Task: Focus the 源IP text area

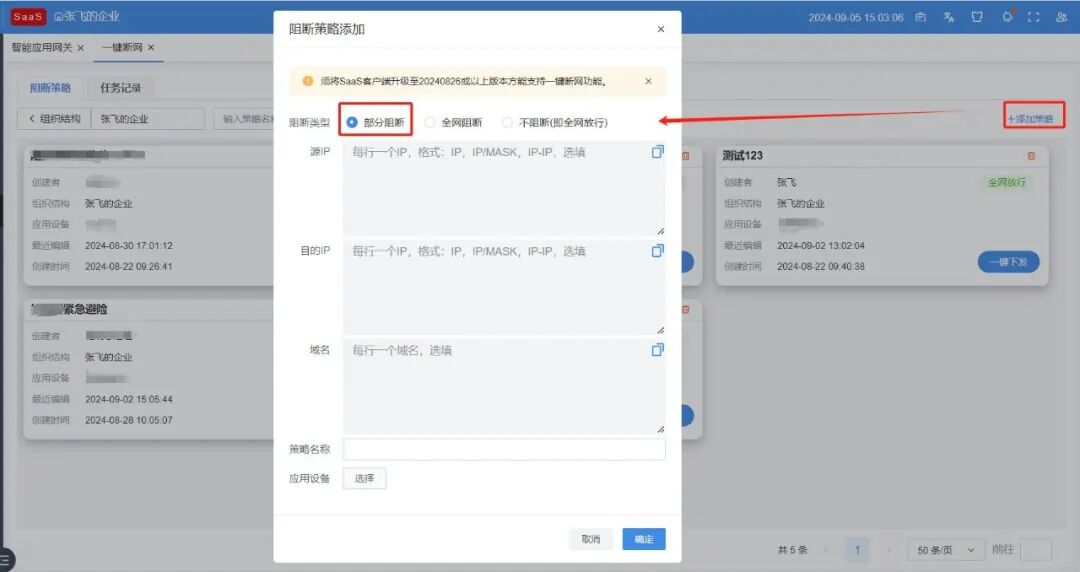Action: pos(504,188)
